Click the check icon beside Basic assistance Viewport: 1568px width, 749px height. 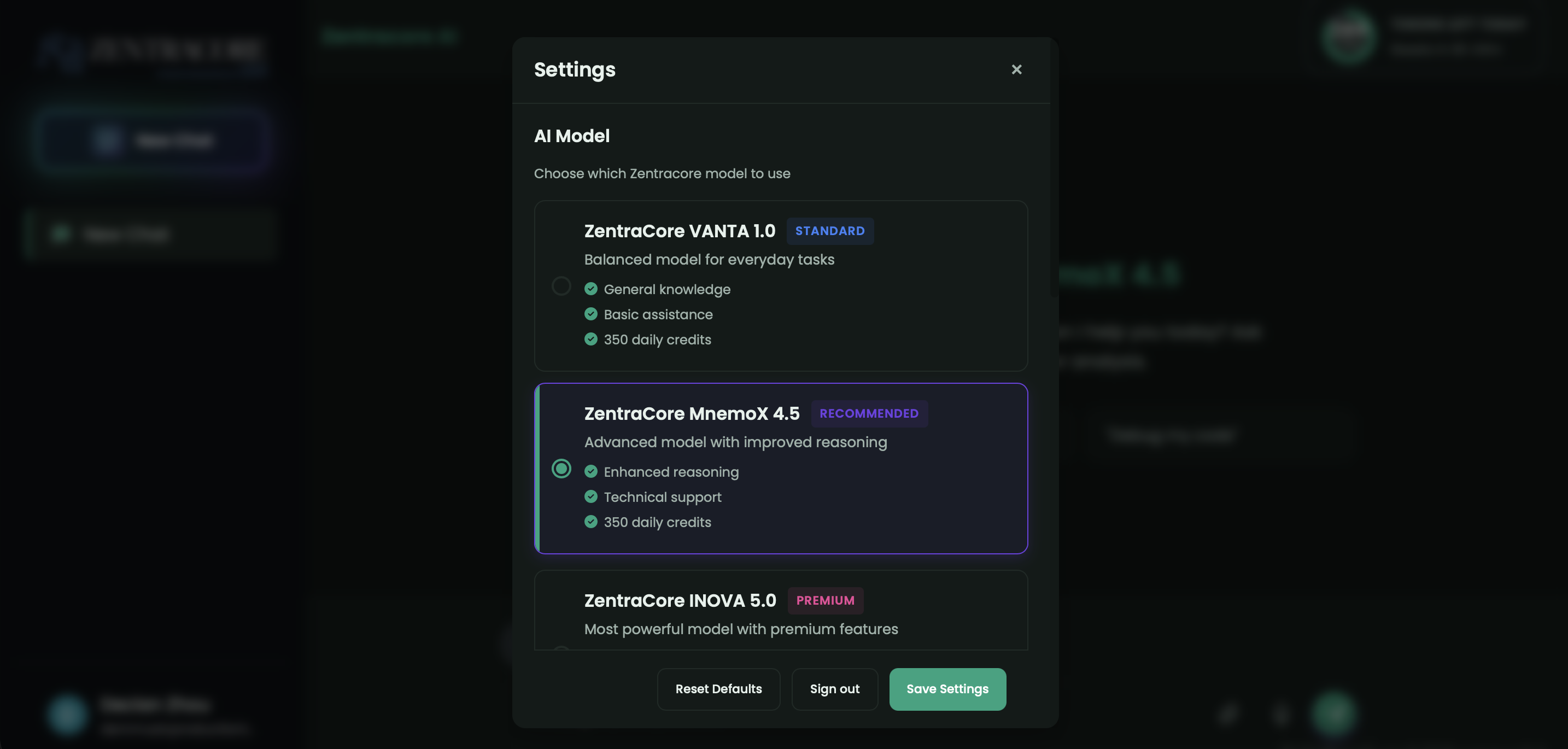click(x=591, y=314)
